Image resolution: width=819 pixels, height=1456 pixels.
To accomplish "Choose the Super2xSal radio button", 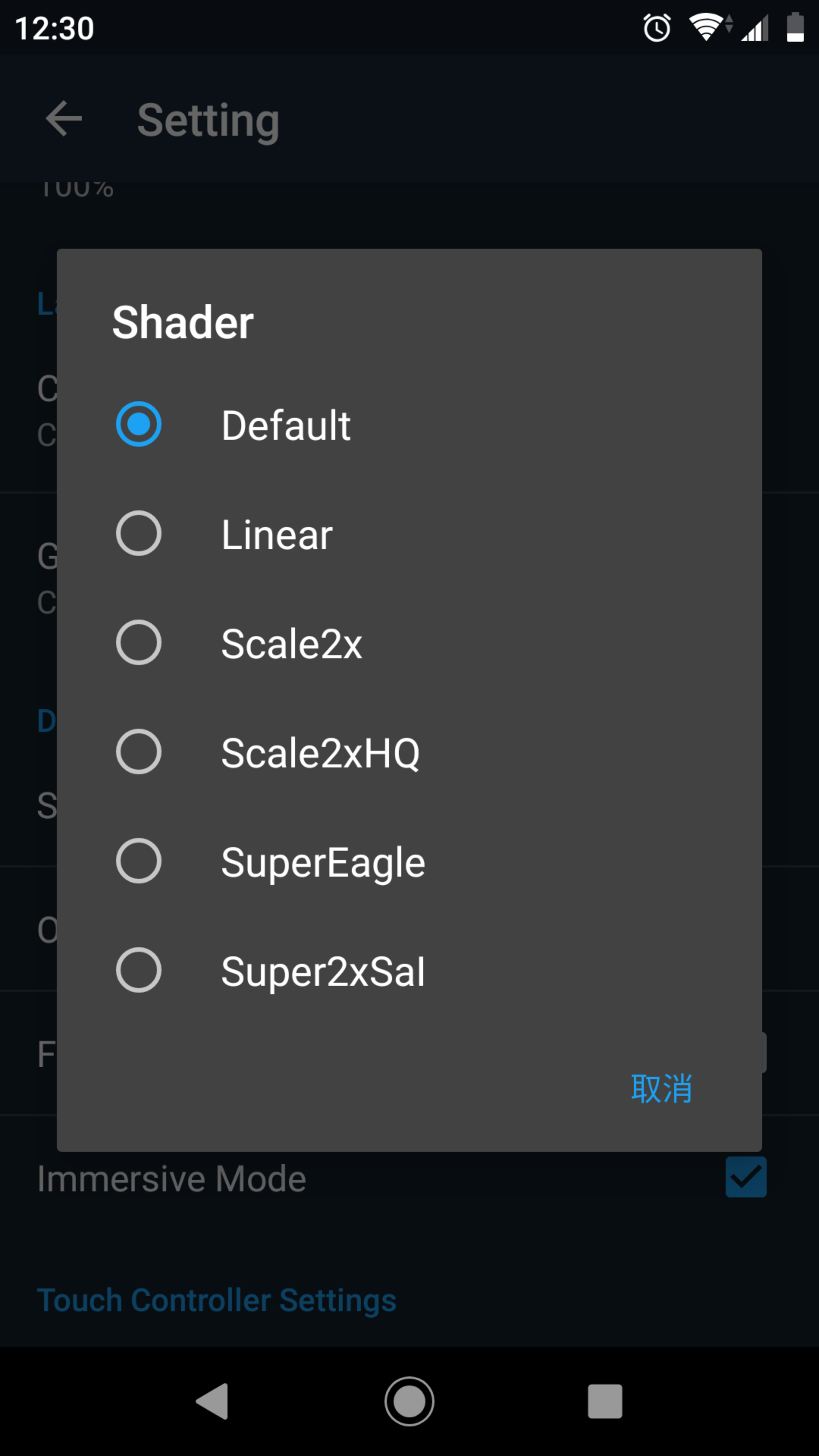I will [138, 970].
